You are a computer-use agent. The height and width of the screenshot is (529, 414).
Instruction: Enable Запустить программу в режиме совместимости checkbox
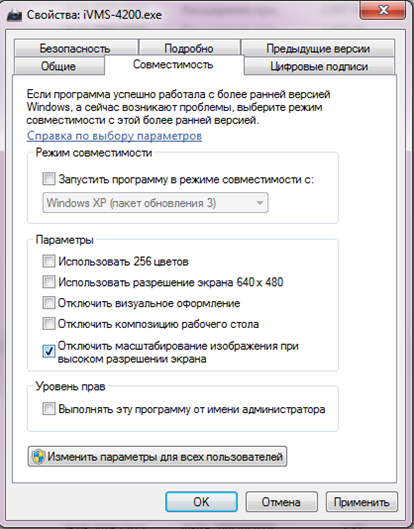tap(49, 179)
